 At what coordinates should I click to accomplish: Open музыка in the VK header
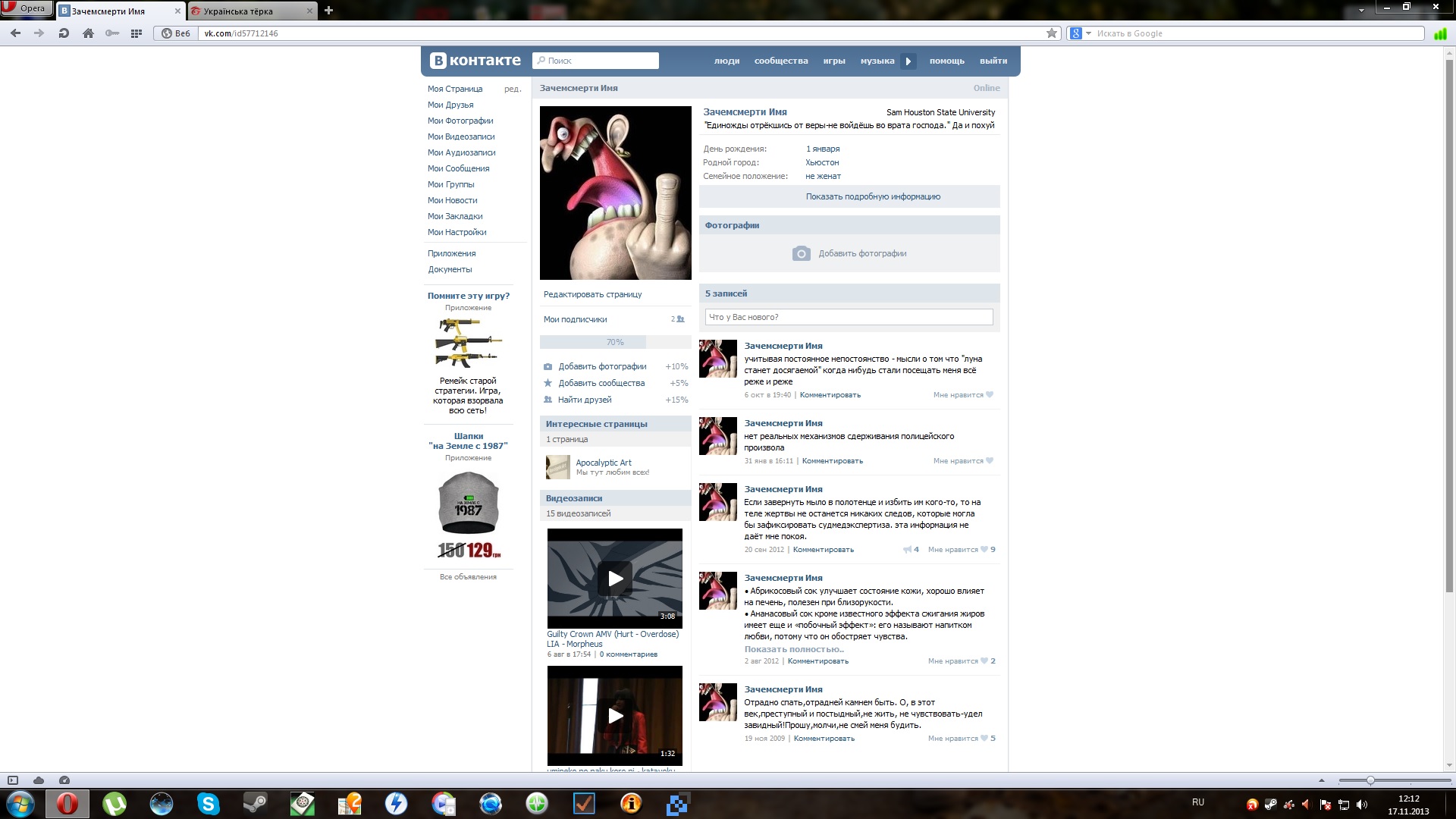(877, 61)
